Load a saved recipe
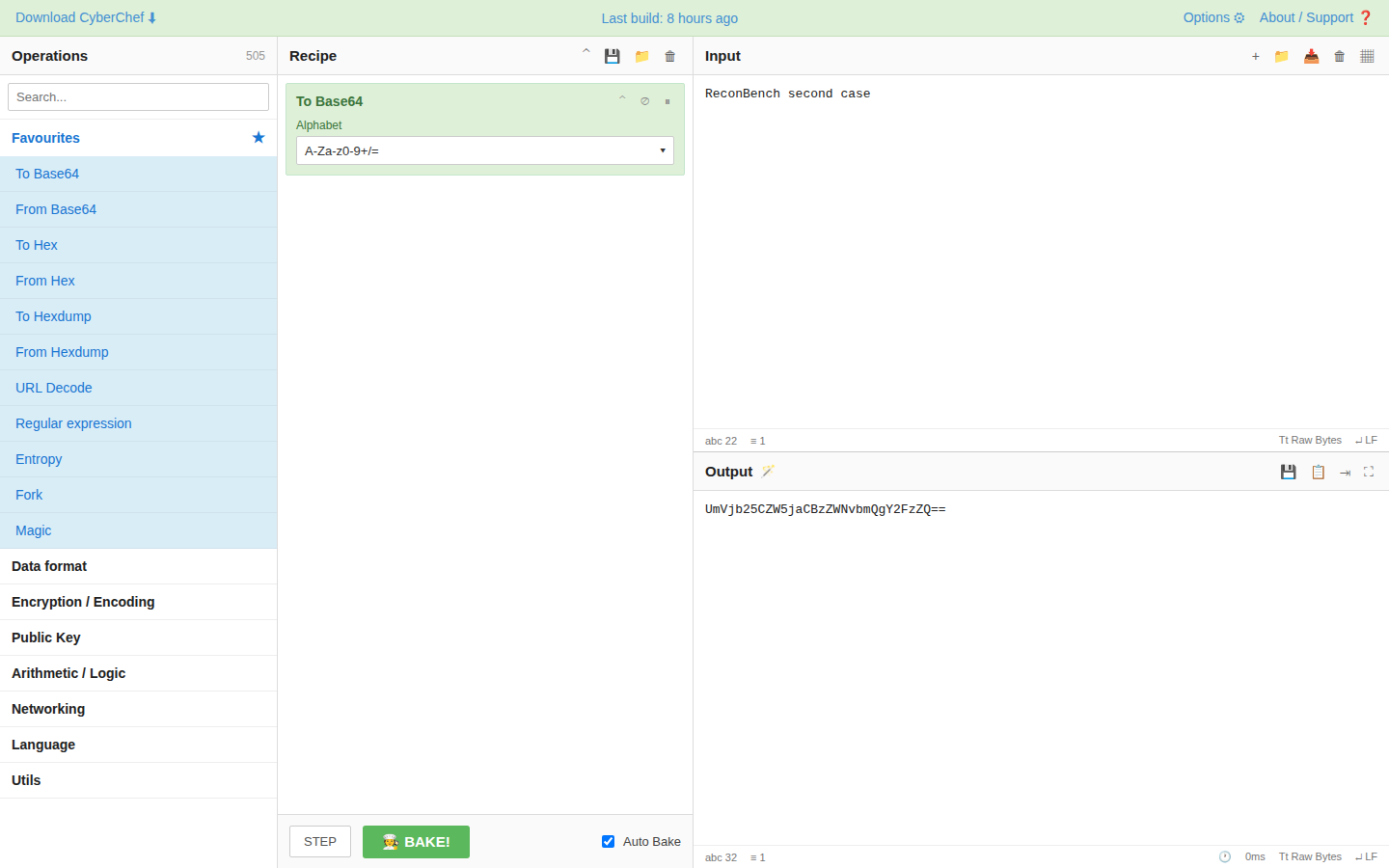Screen dimensions: 1389x868 pos(641,56)
